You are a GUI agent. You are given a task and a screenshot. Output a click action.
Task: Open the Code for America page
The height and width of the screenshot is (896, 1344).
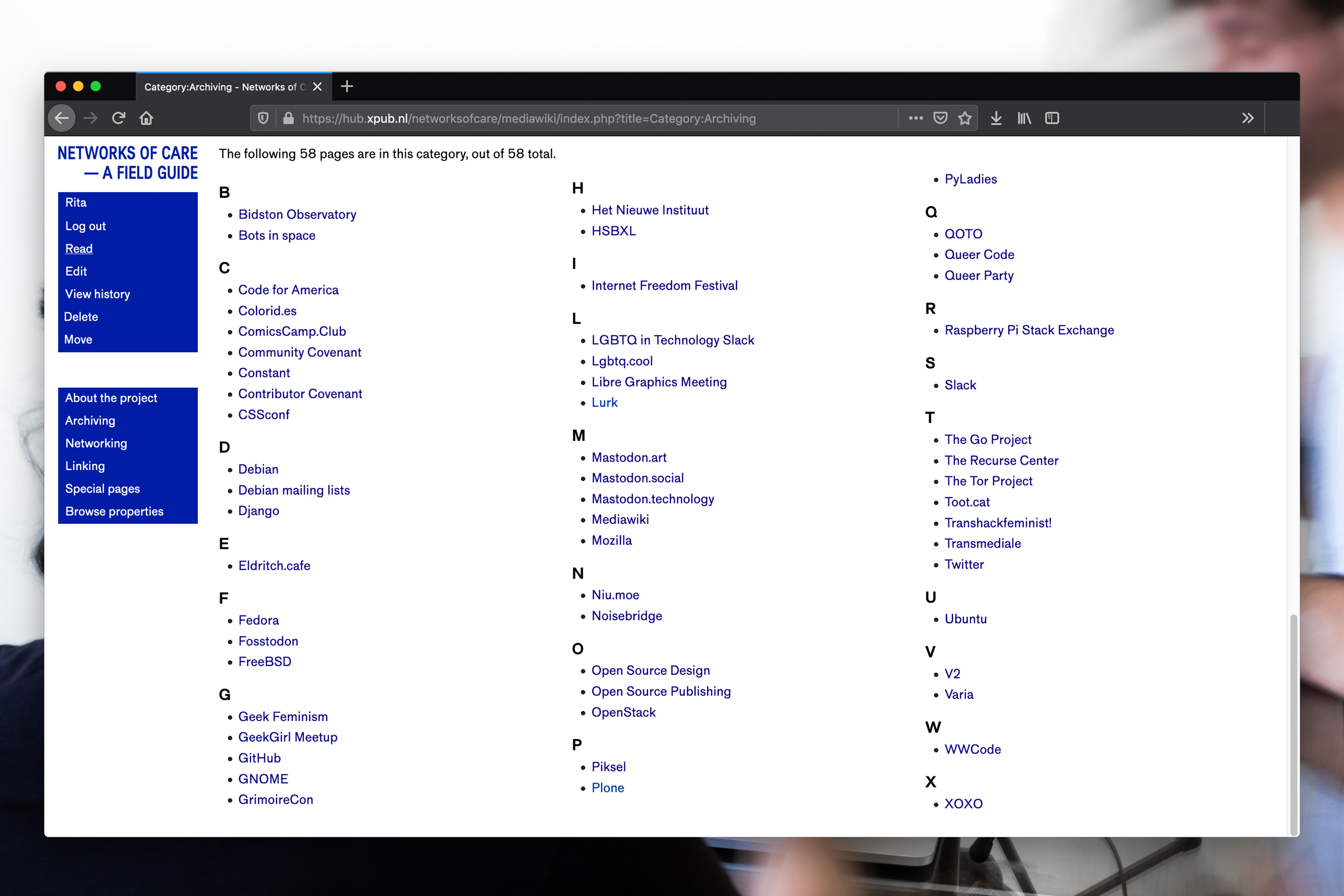(289, 290)
